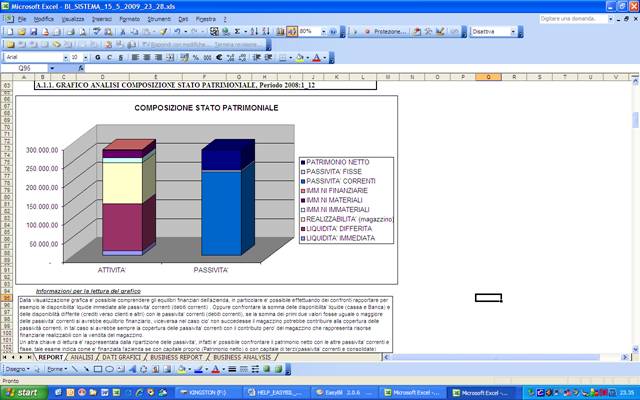This screenshot has width=640, height=400.
Task: Undo the last action
Action: 177,32
